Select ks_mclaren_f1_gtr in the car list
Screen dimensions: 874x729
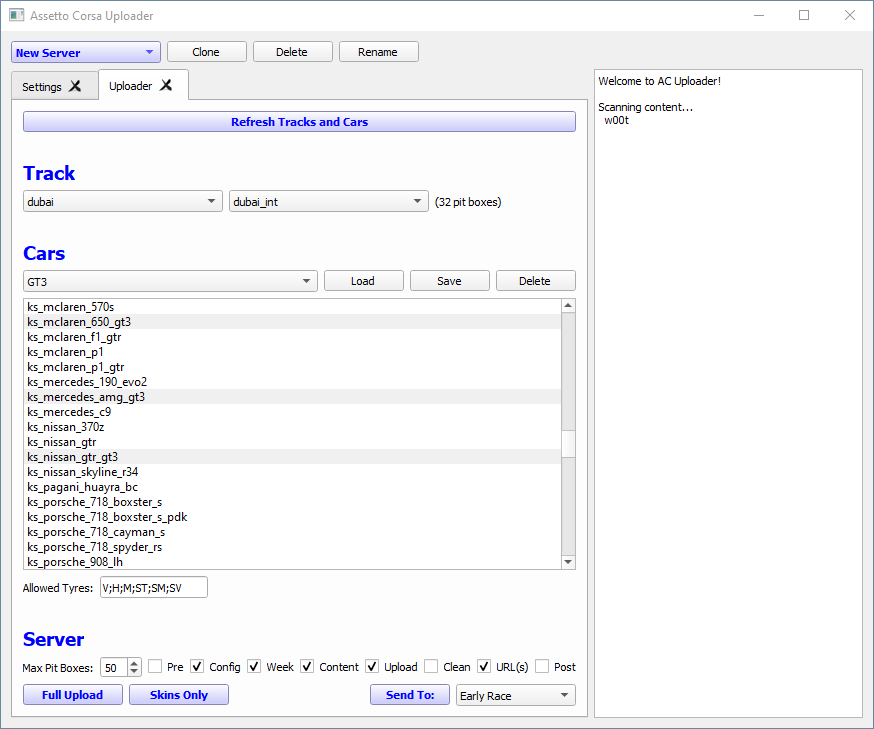[x=293, y=337]
